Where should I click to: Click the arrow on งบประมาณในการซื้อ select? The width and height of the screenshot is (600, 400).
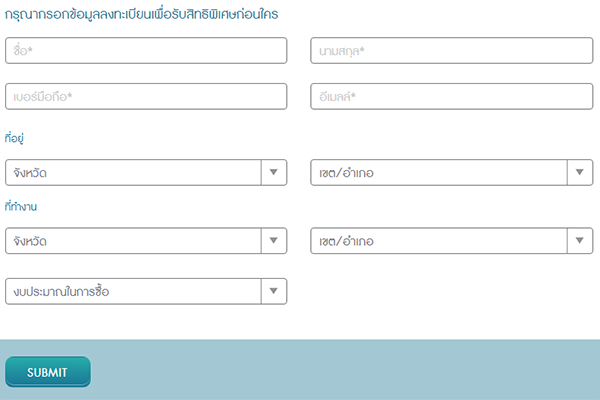point(274,291)
